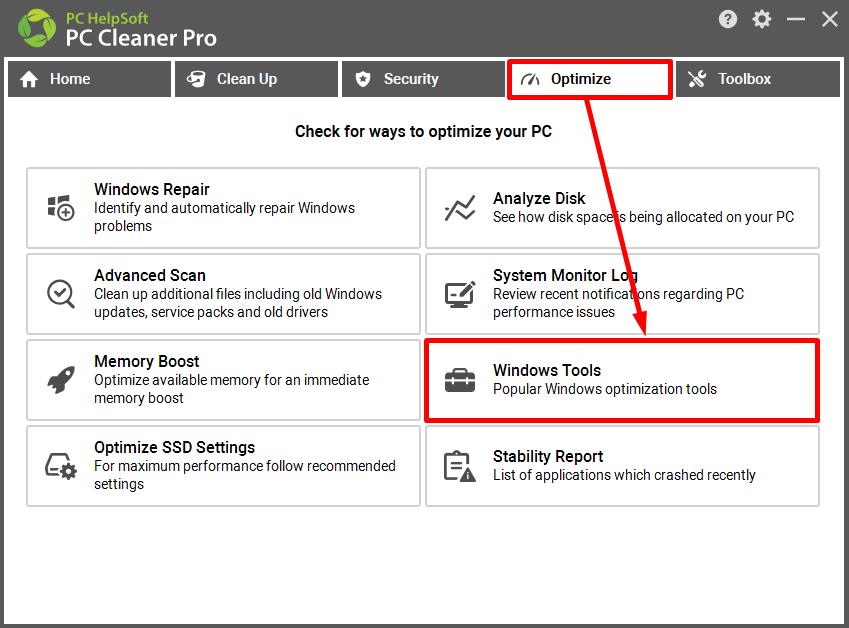Click the Security shield icon
Screen dimensions: 849x628
point(363,79)
